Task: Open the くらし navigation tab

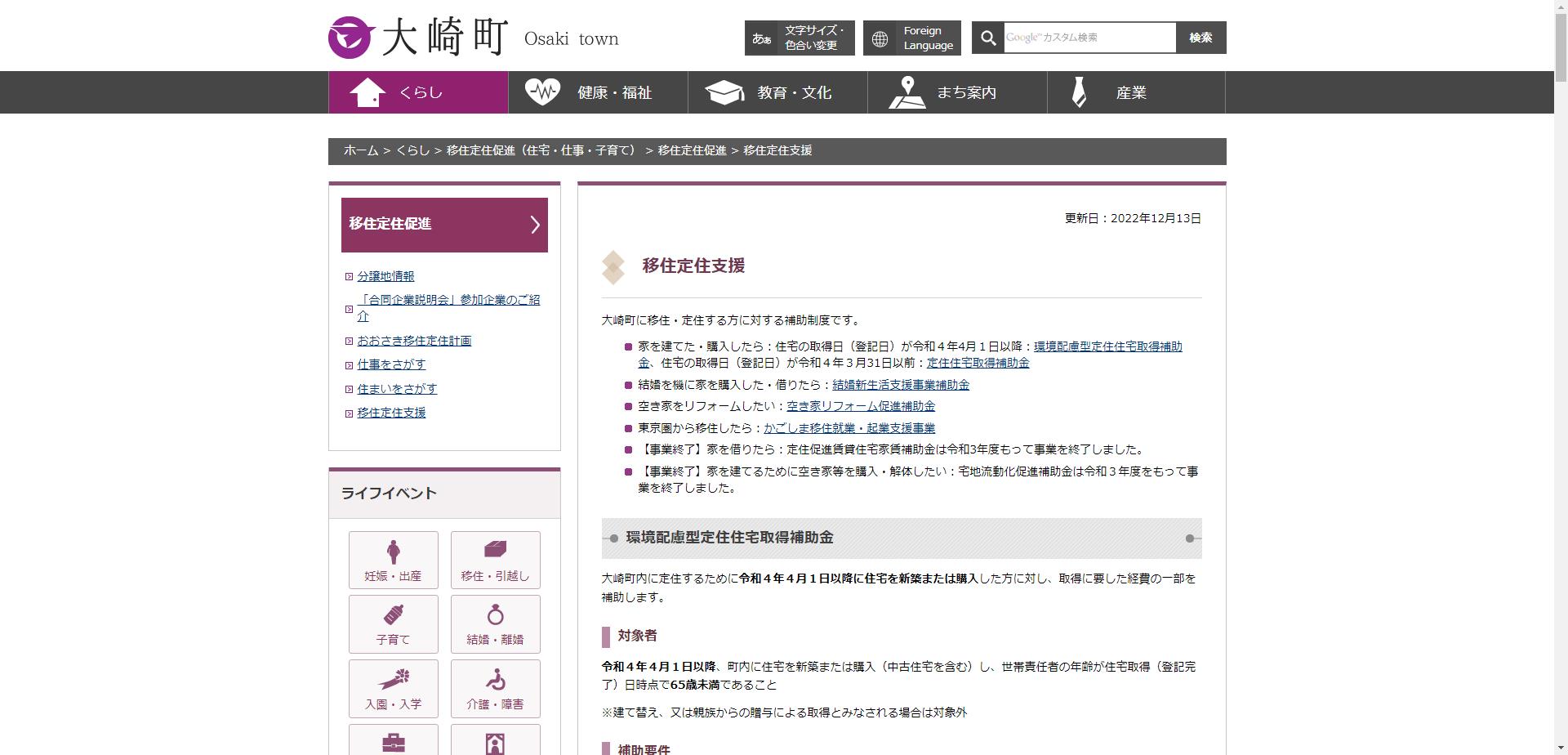Action: (x=418, y=92)
